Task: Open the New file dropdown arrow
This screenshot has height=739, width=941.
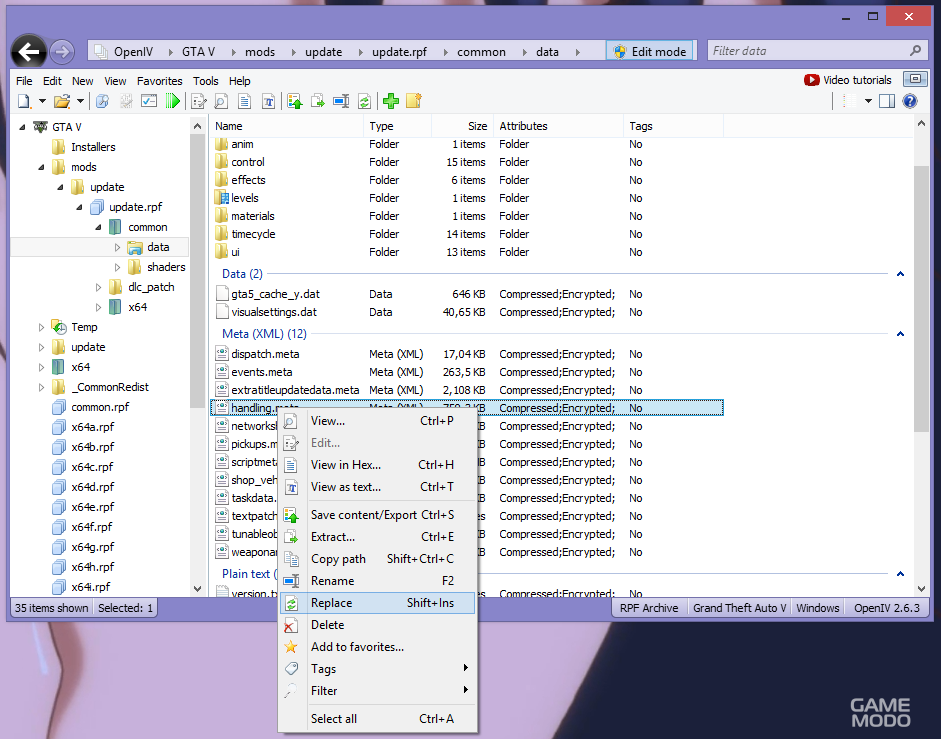Action: (42, 101)
